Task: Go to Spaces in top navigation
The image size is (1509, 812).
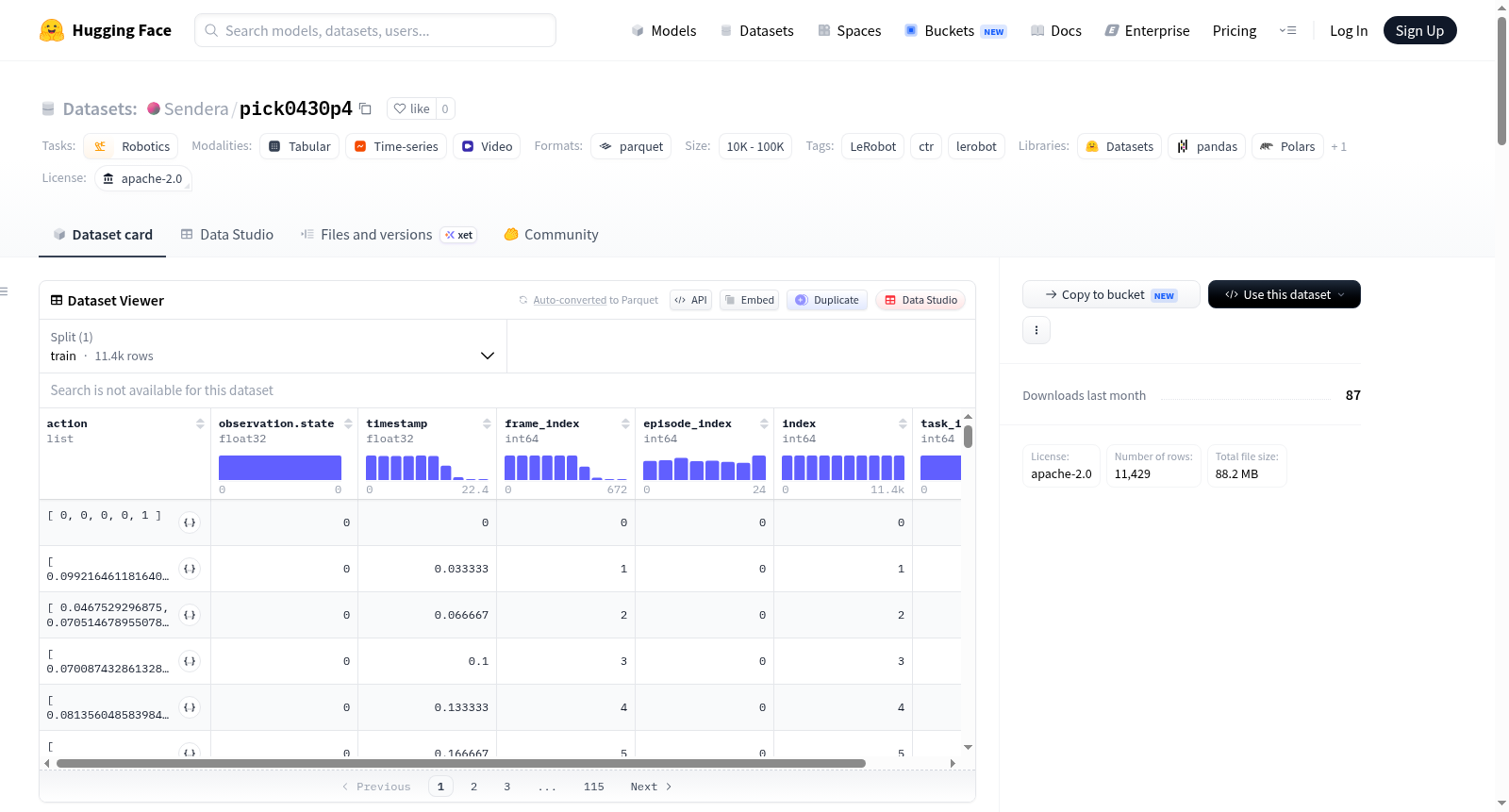Action: 850,30
